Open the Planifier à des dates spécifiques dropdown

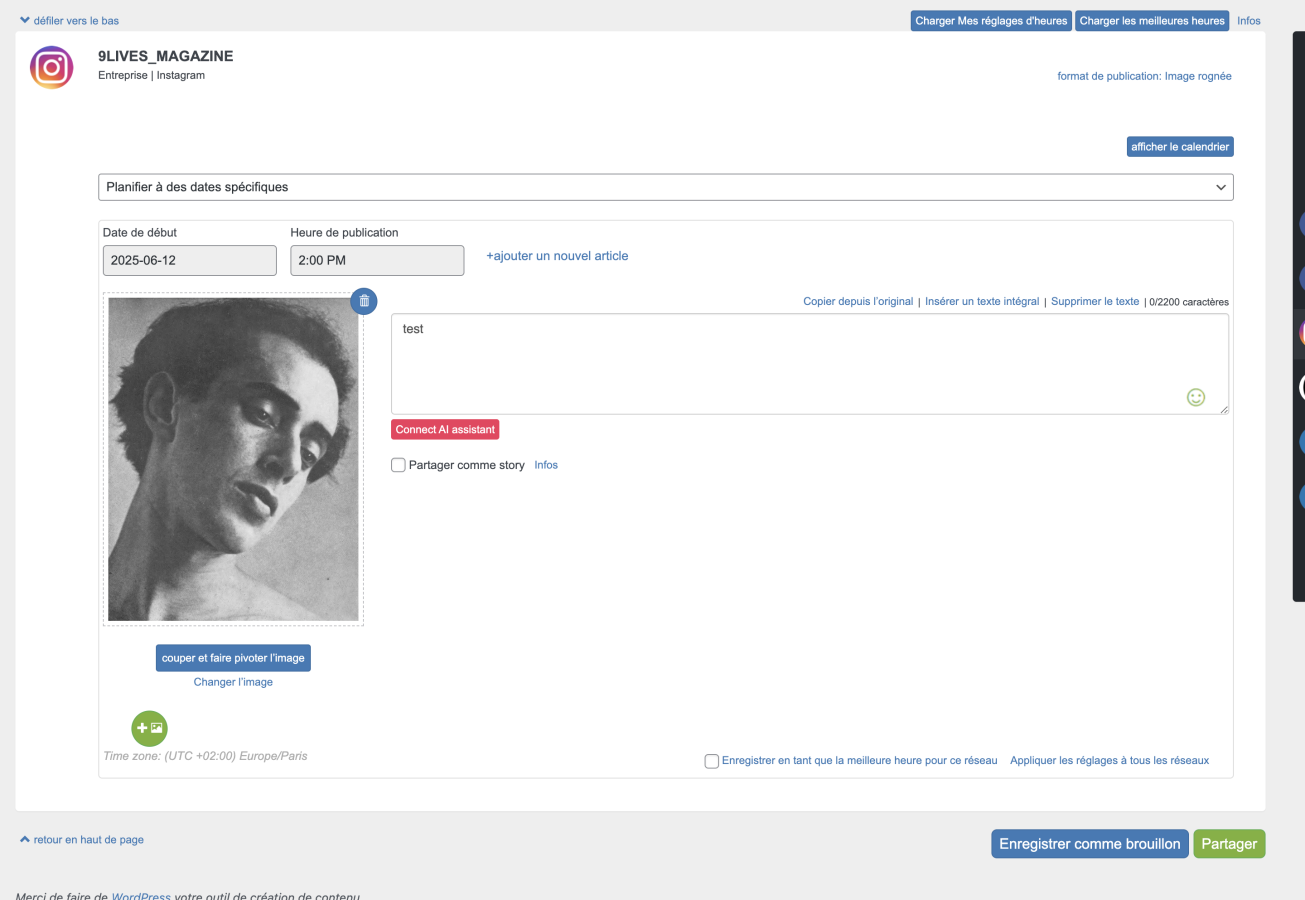click(x=665, y=187)
